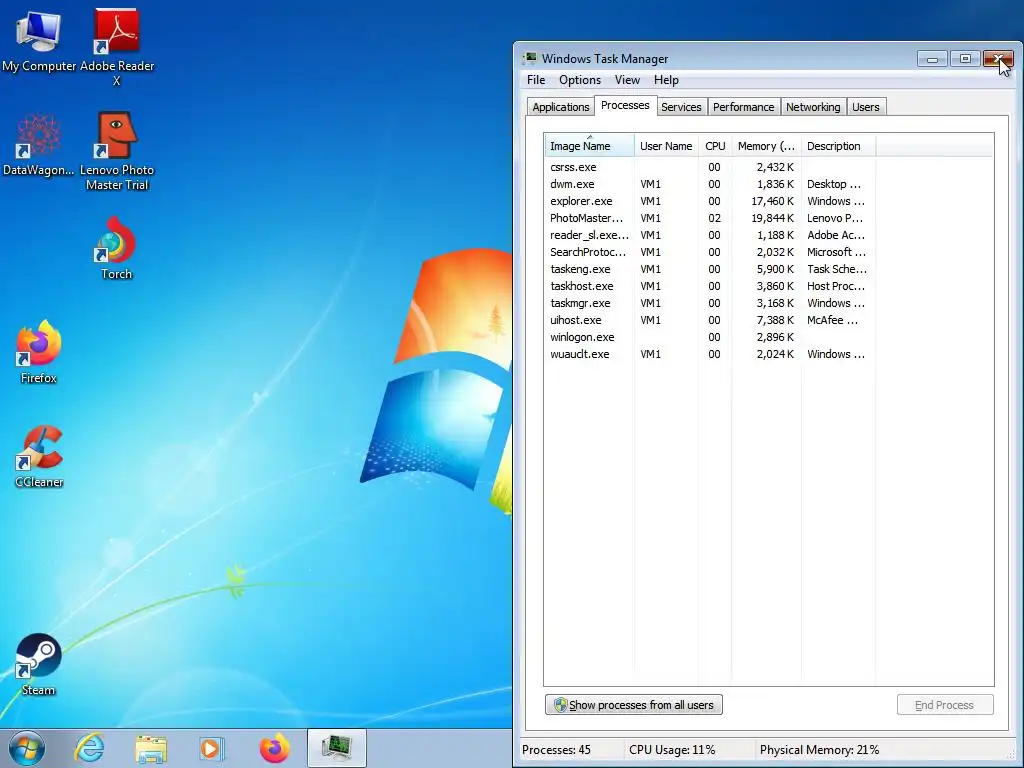Launch Firefox from the taskbar

click(x=274, y=748)
